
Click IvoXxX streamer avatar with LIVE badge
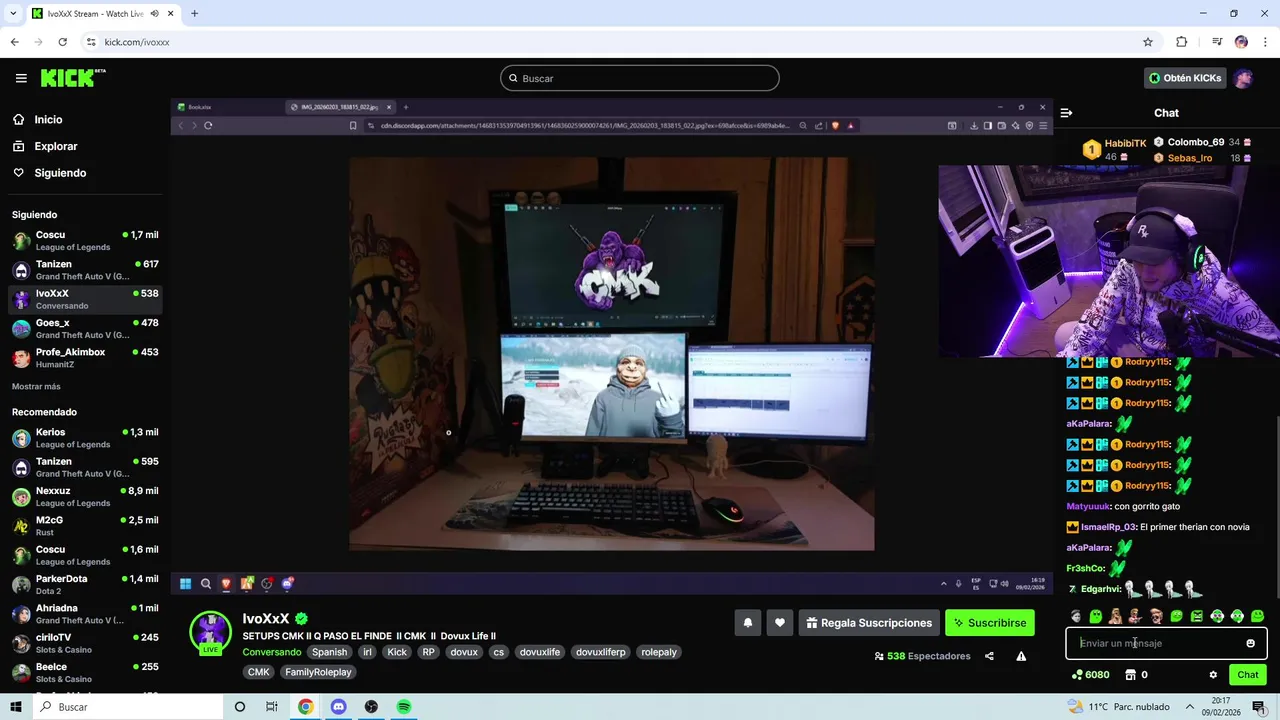[x=210, y=633]
